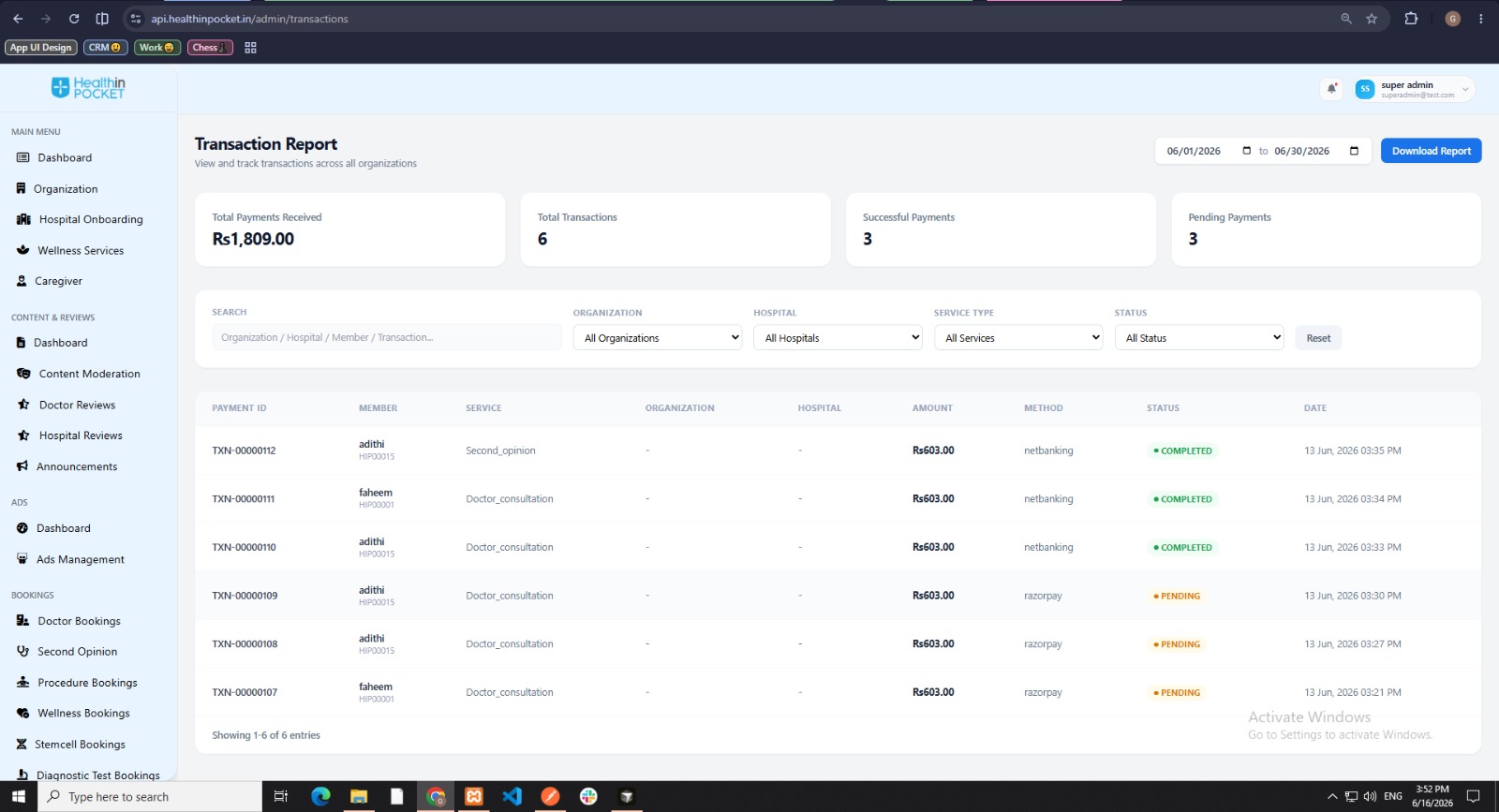The width and height of the screenshot is (1499, 812).
Task: Click the Caregiver person icon
Action: (x=22, y=281)
